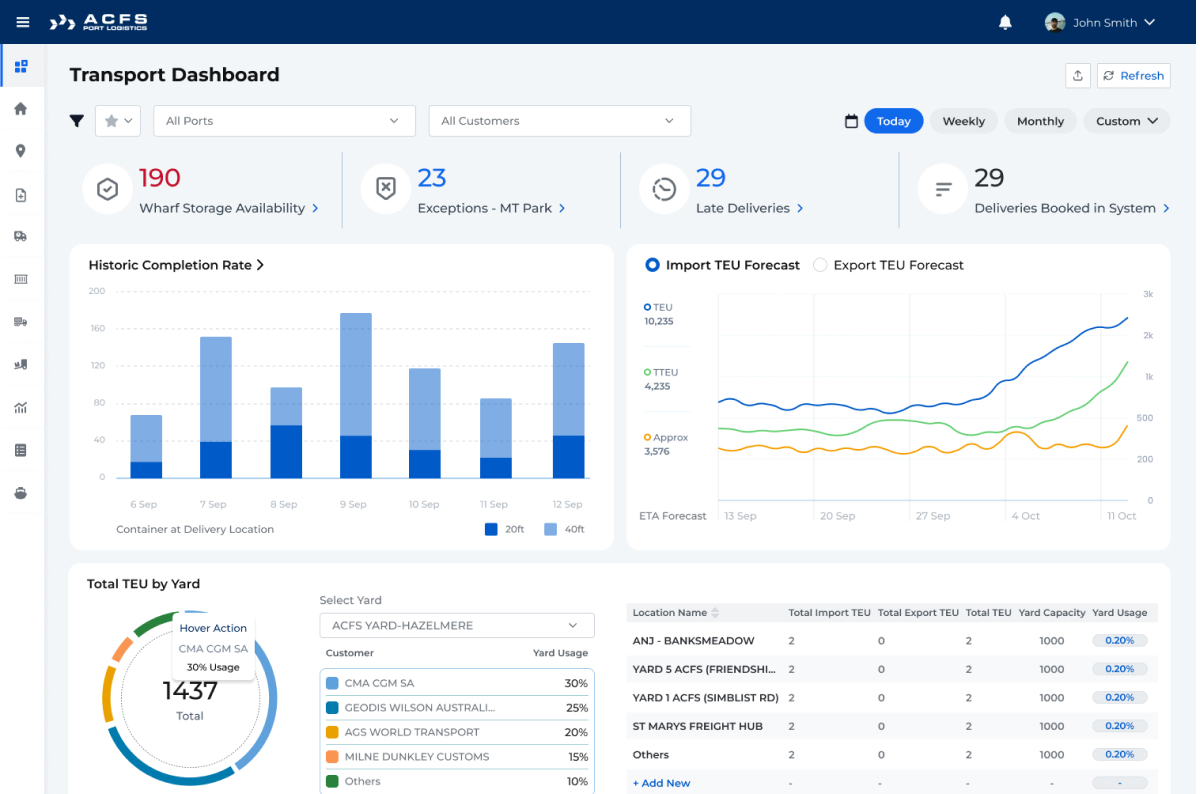Click the filter funnel icon
The image size is (1200, 794).
(77, 121)
